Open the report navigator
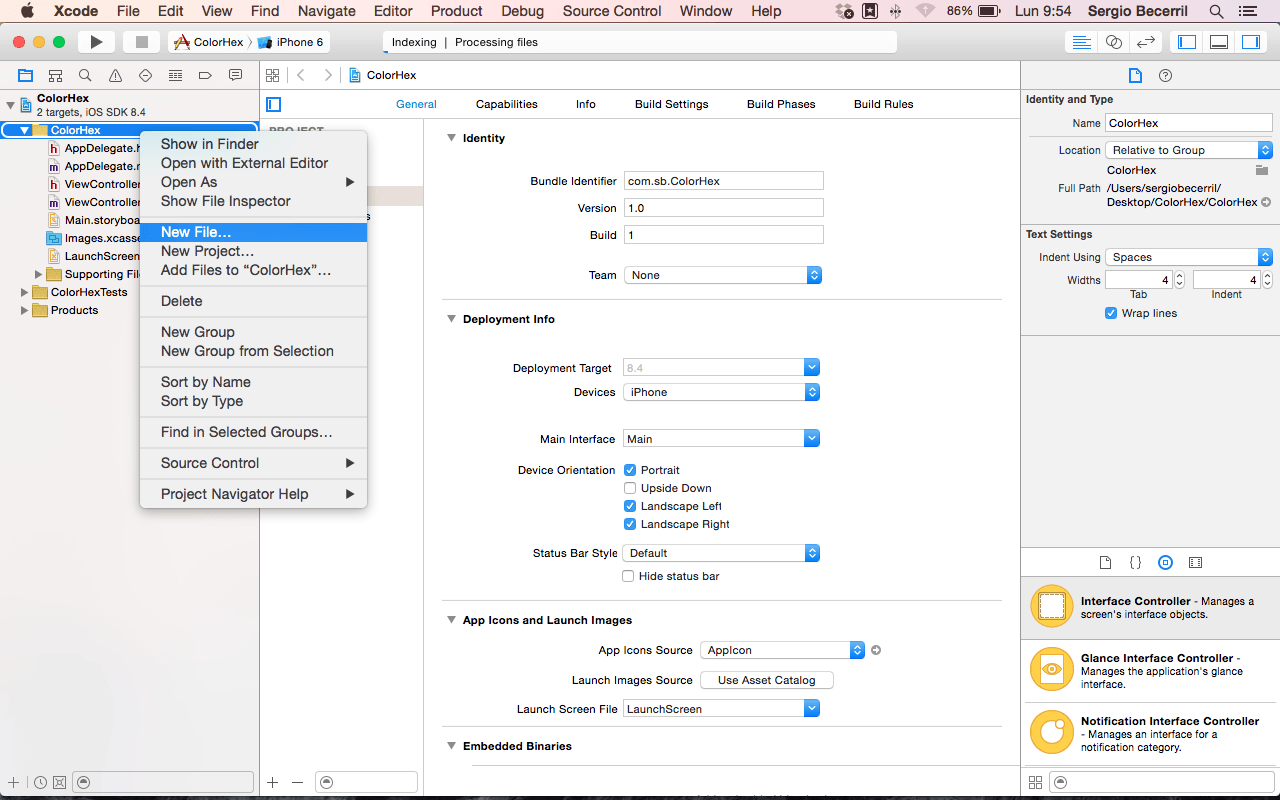This screenshot has width=1280, height=800. 235,75
